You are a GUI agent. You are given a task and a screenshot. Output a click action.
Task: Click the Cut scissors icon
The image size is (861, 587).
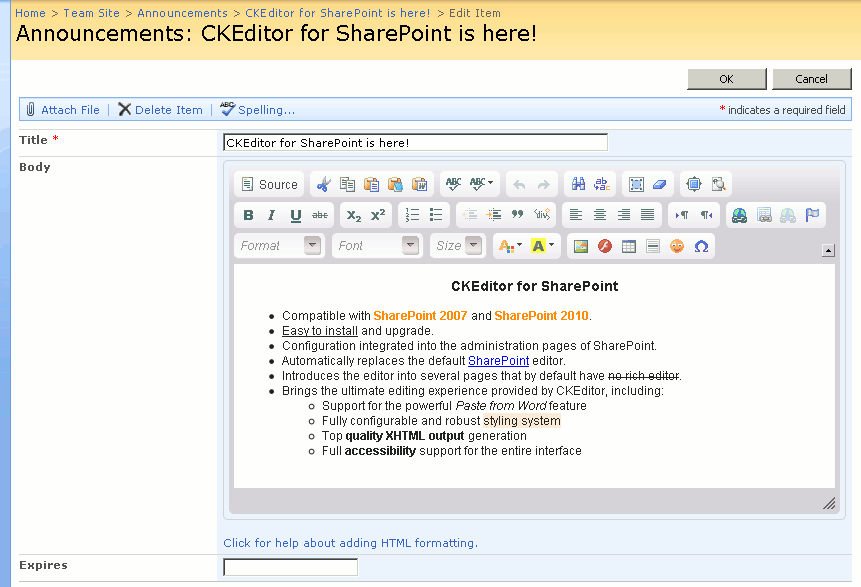click(x=323, y=185)
